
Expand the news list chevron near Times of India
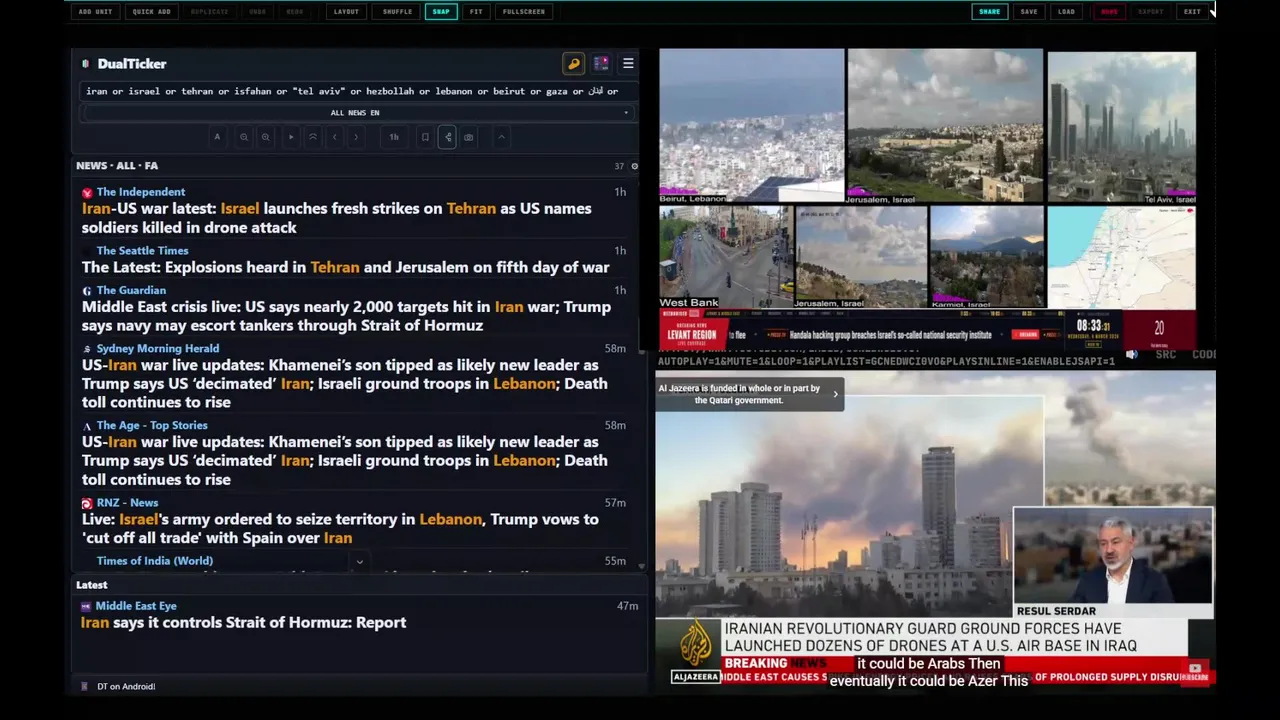(x=360, y=562)
